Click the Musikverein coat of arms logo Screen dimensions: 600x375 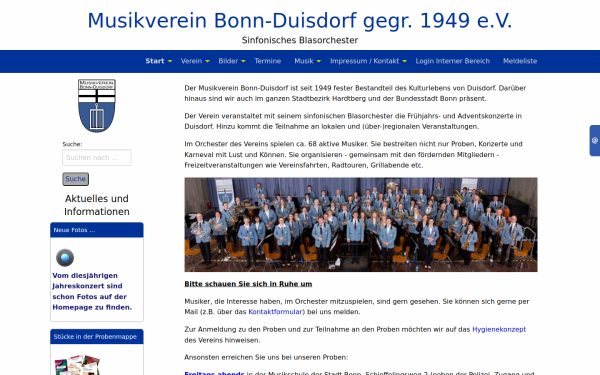point(97,106)
